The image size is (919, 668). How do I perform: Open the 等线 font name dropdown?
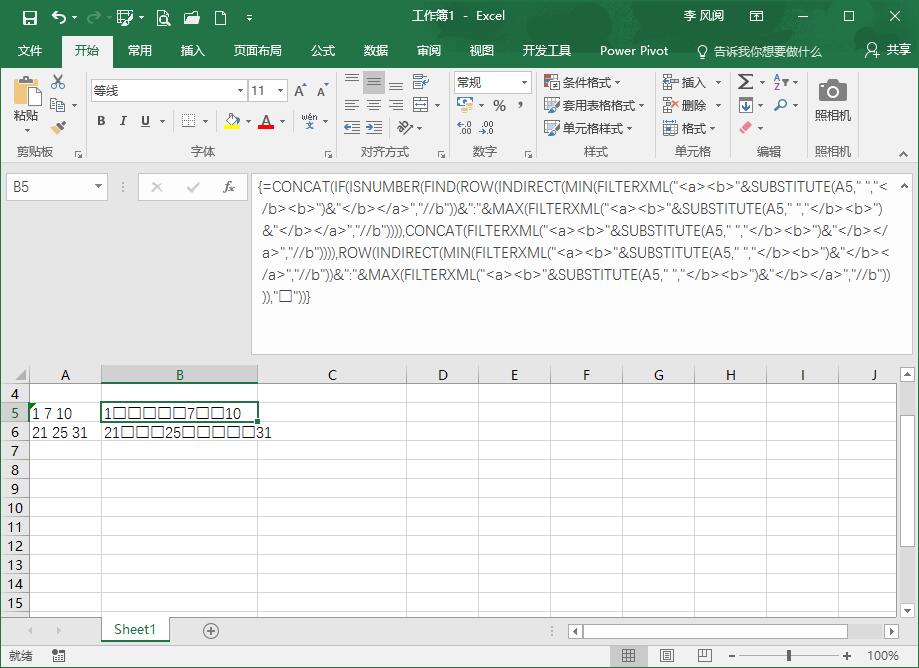(x=240, y=91)
